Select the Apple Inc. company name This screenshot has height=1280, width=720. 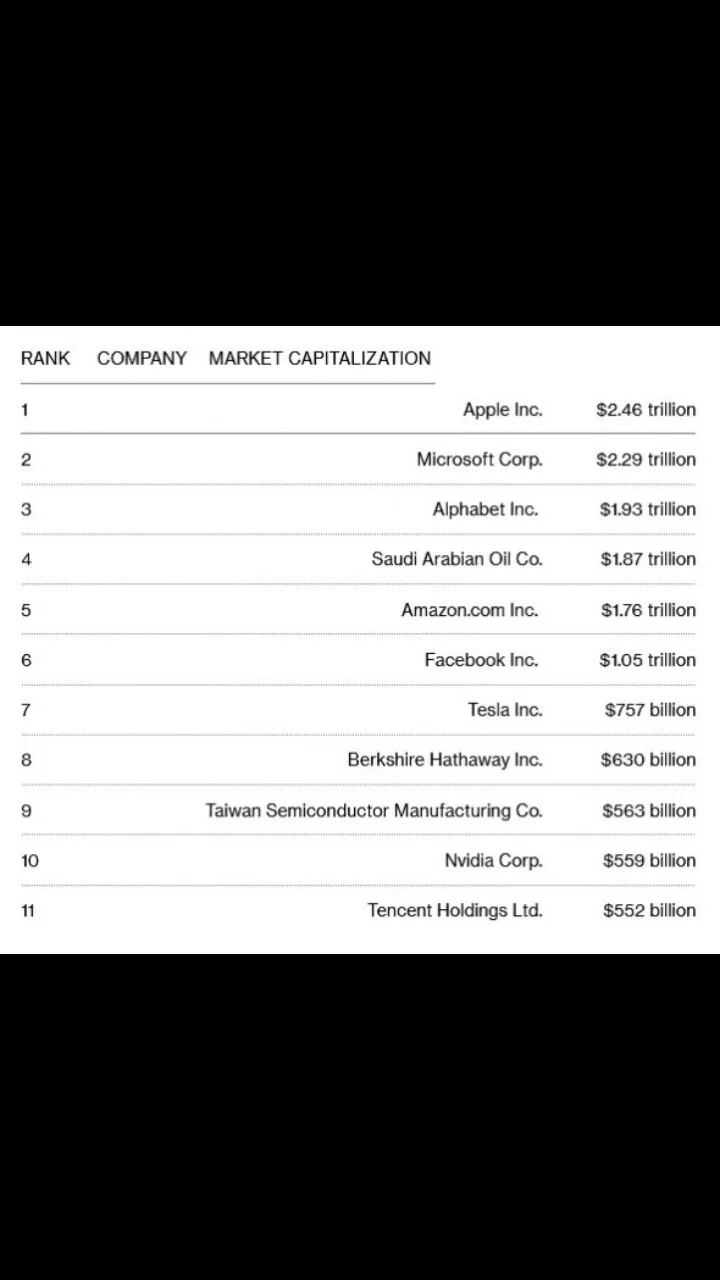[x=503, y=410]
